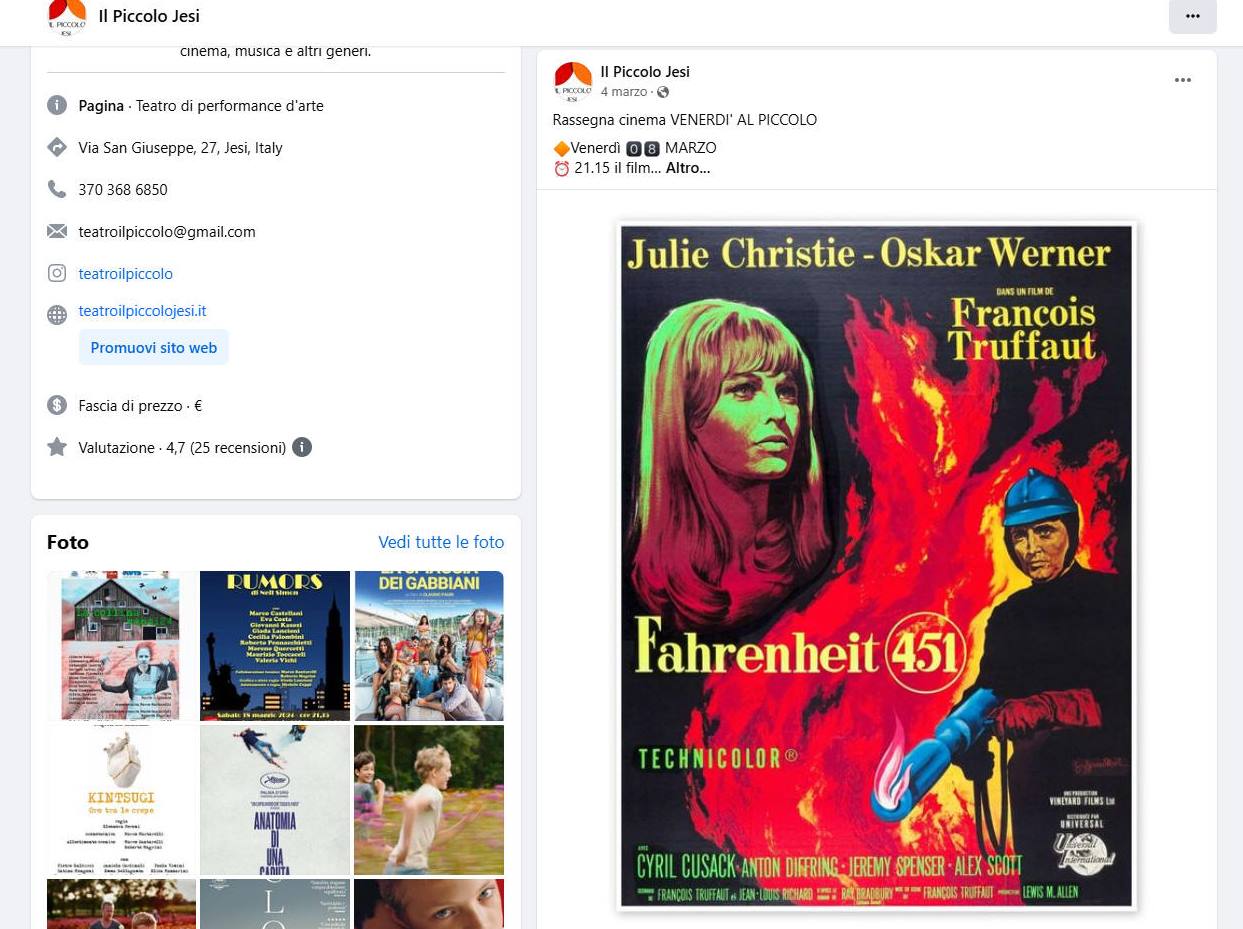Click the rating info icon next to recensioni
This screenshot has height=929, width=1243.
[x=302, y=447]
